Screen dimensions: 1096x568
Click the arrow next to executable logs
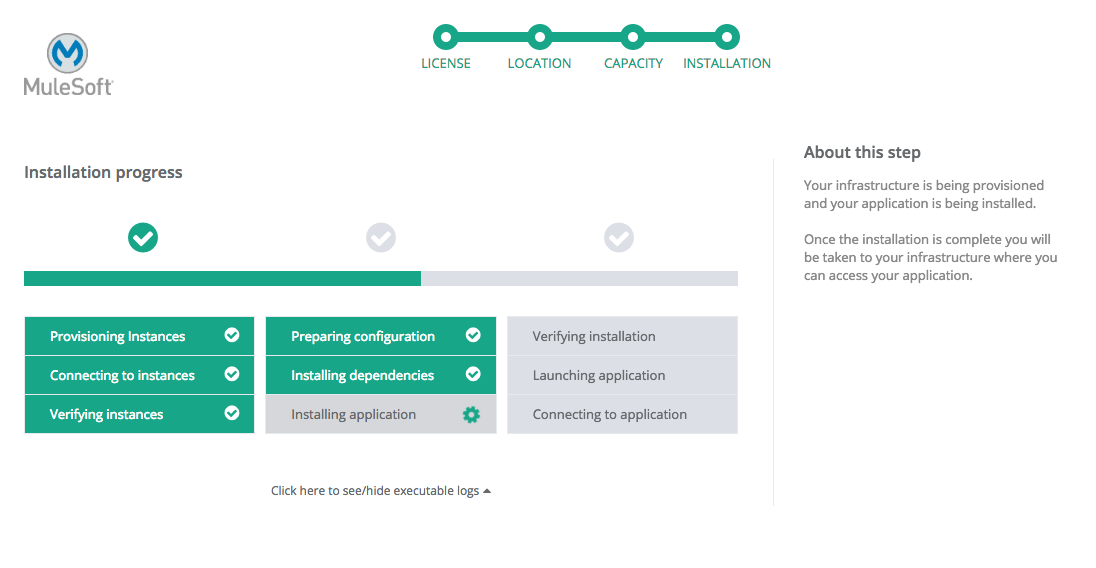click(487, 491)
